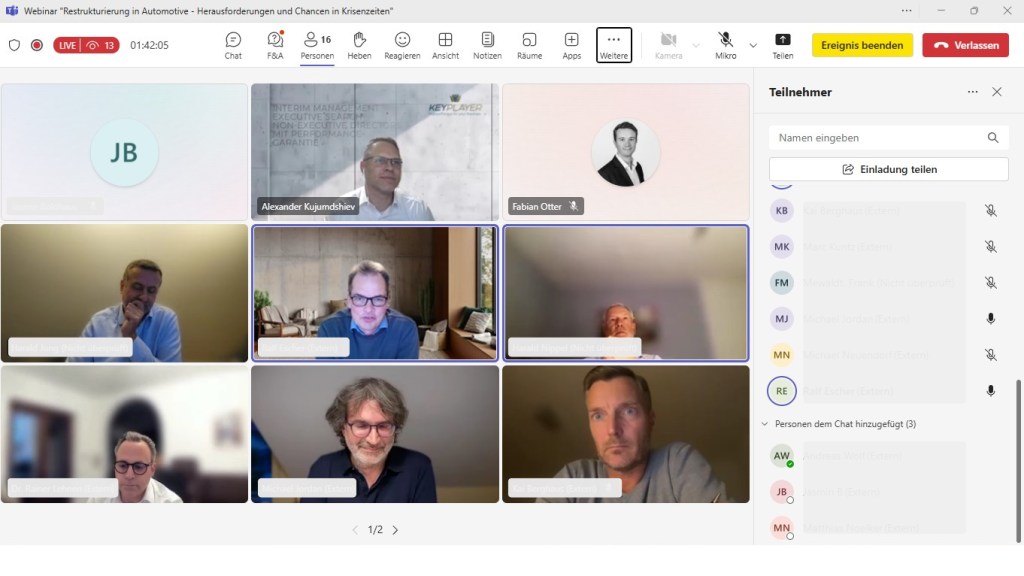Toggle the Mikro microphone mute
This screenshot has width=1024, height=576.
coord(725,45)
